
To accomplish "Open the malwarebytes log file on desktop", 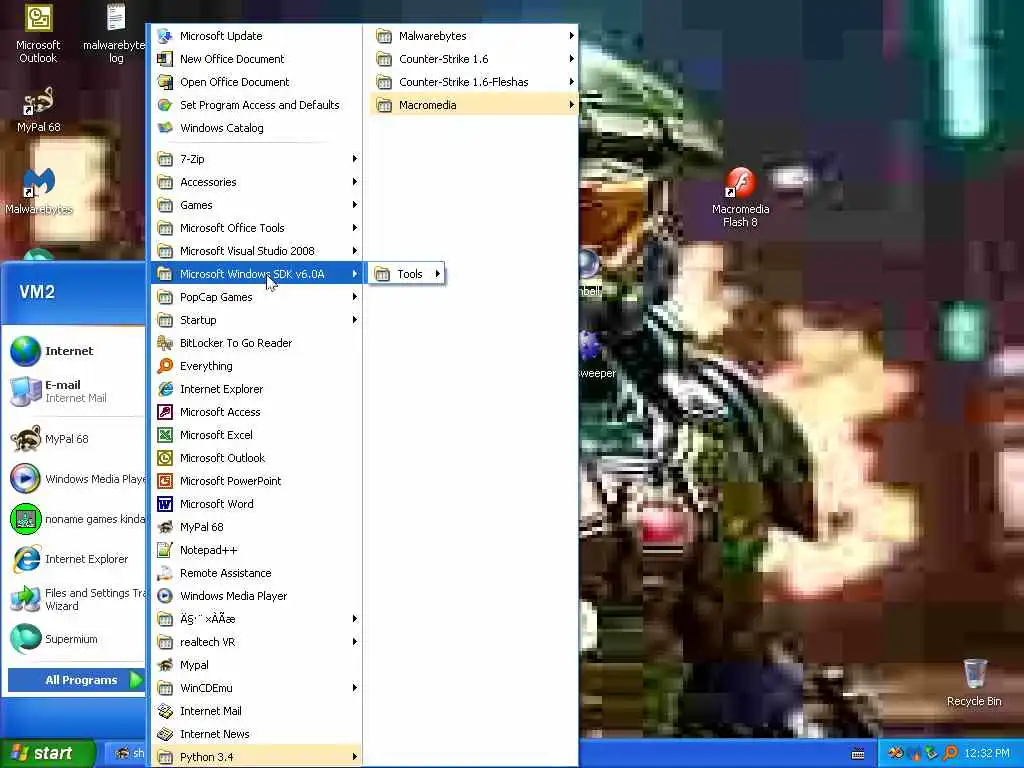I will (115, 33).
